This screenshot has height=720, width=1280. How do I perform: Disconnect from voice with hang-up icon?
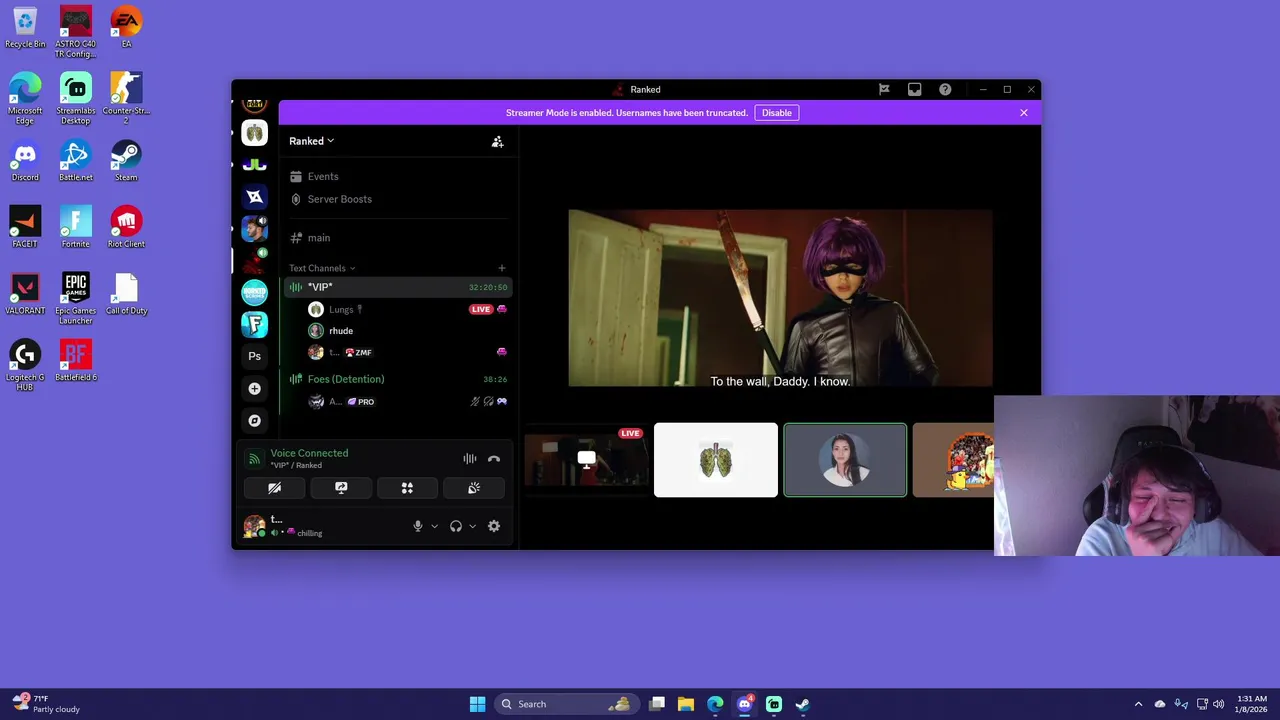click(x=494, y=459)
